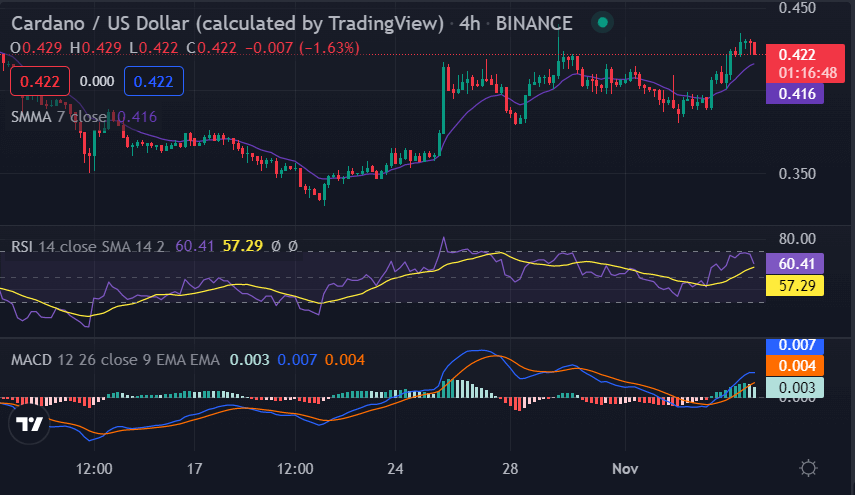
Task: Click the histogram value label 0.003
Action: pyautogui.click(x=795, y=388)
